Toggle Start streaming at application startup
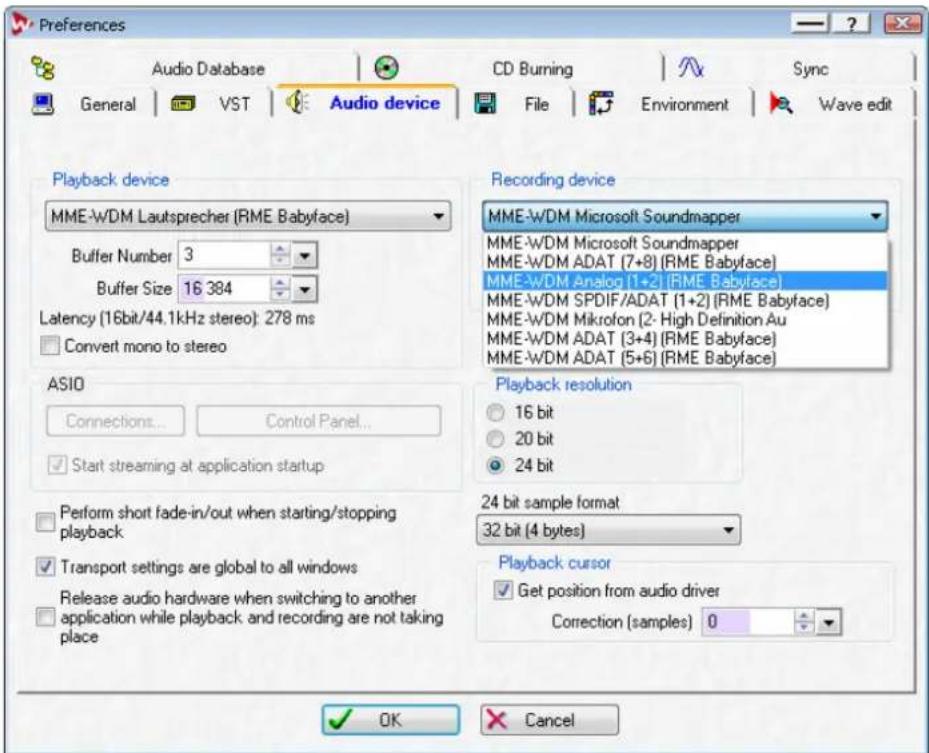Viewport: 929px width, 753px height. 57,465
